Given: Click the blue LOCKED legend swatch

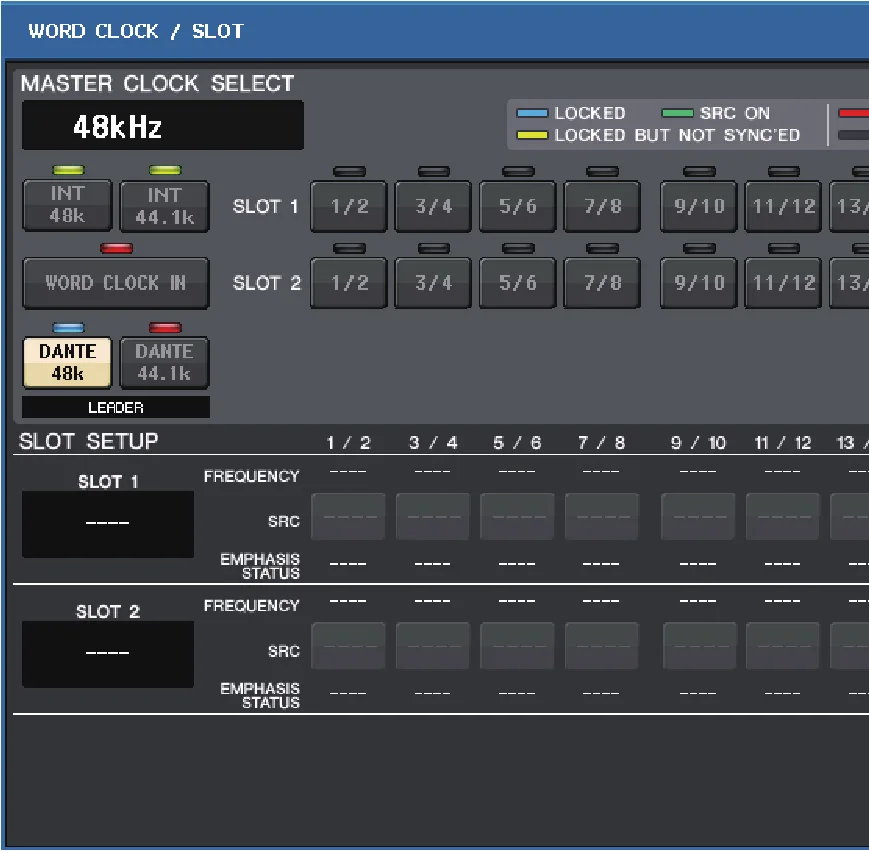Looking at the screenshot, I should tap(532, 113).
